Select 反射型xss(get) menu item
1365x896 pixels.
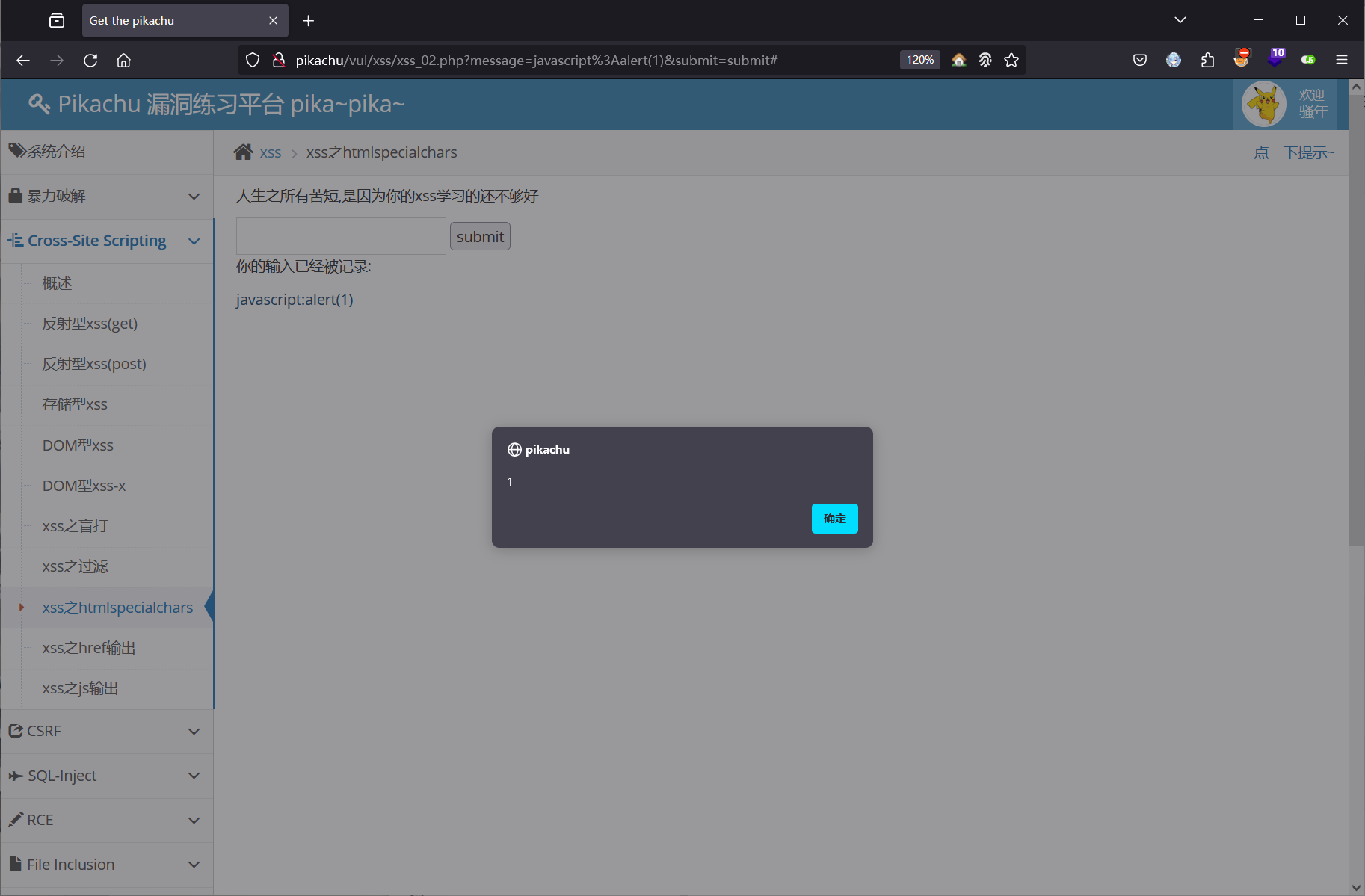tap(90, 324)
